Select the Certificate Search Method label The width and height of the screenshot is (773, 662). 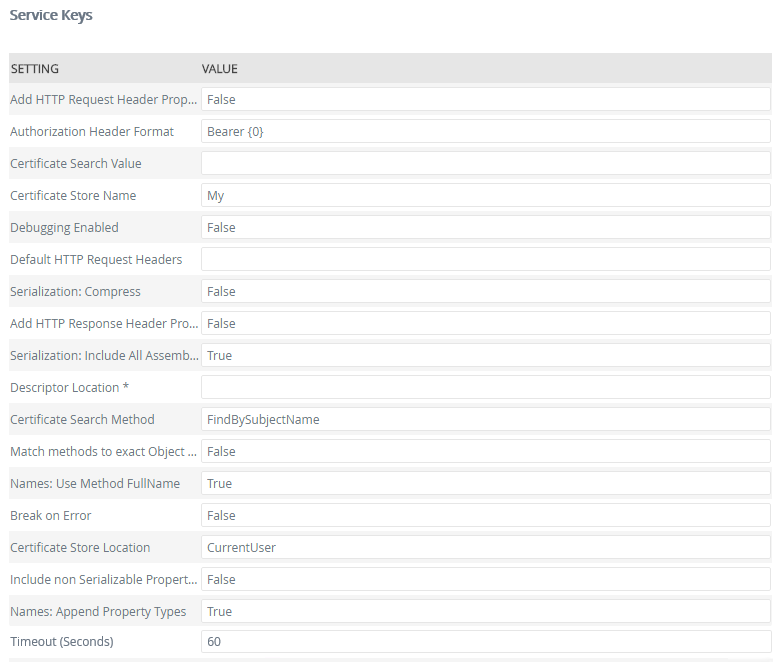point(82,419)
